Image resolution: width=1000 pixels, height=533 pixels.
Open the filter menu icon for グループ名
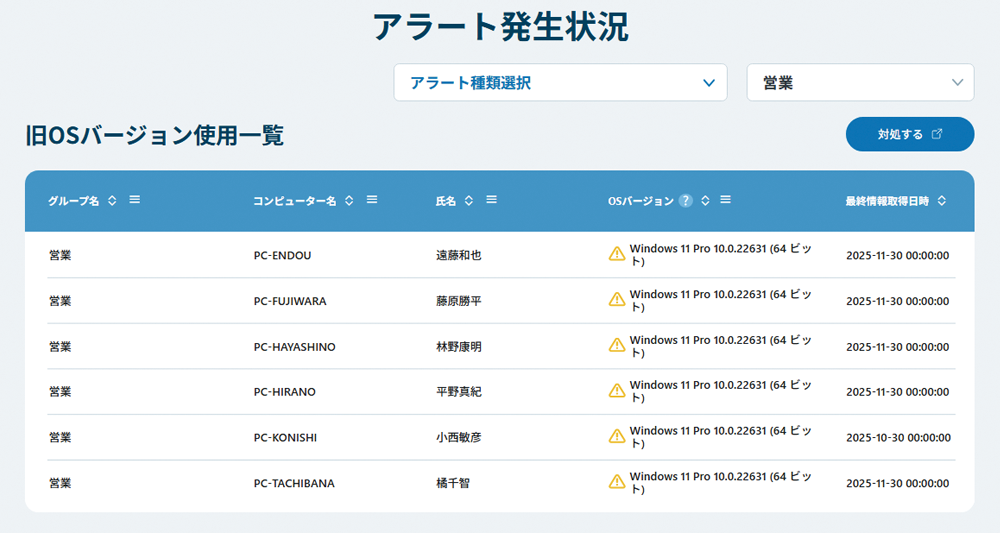[x=134, y=200]
